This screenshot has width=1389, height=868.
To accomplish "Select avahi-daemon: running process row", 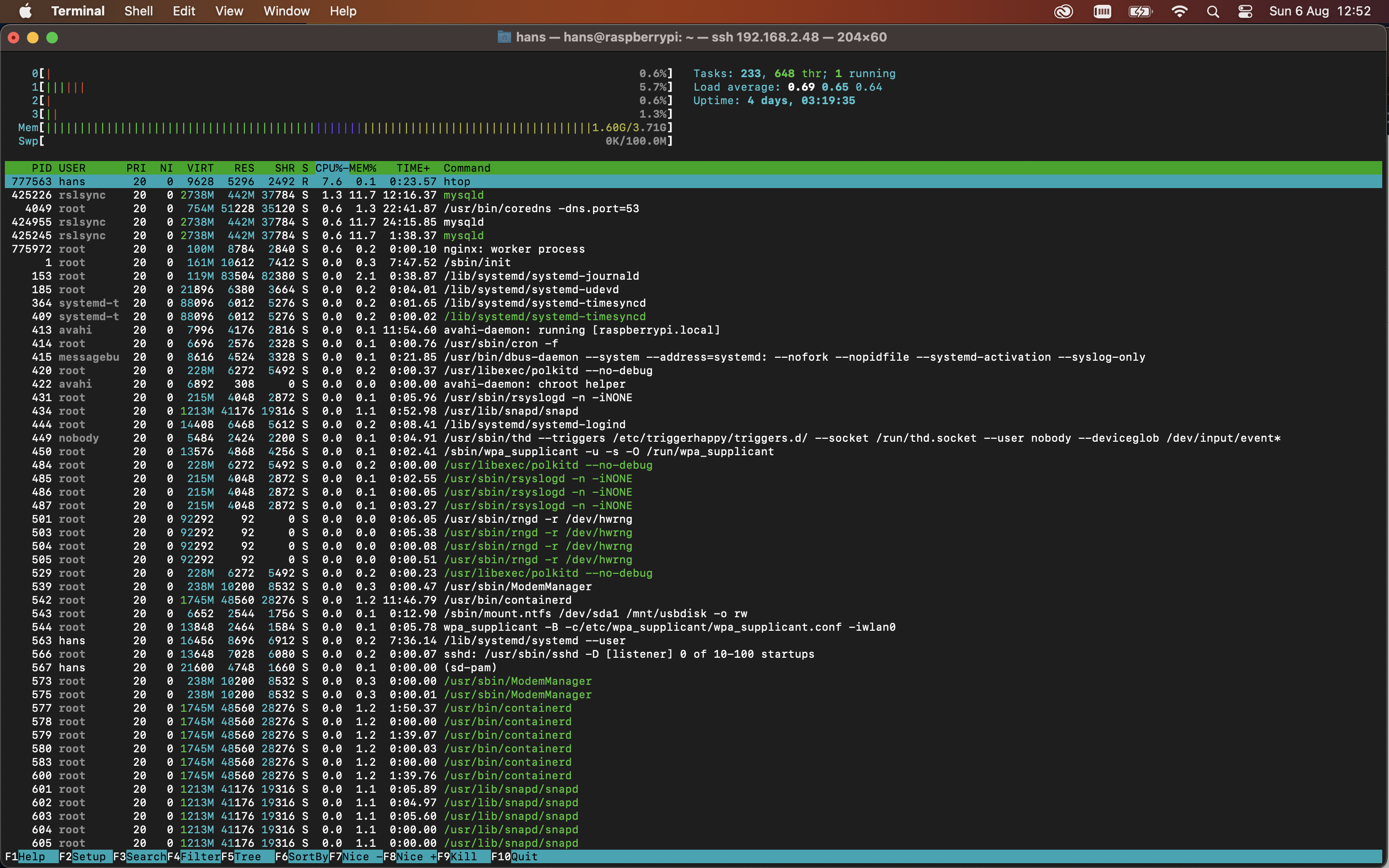I will (694, 330).
